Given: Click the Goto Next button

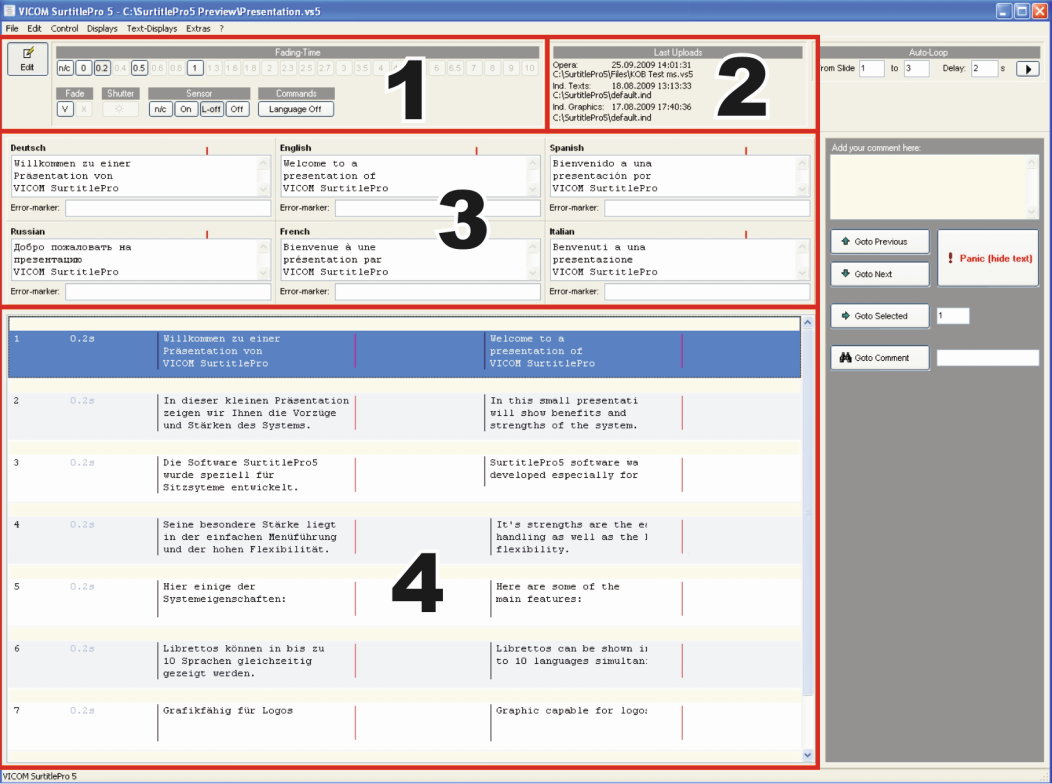Looking at the screenshot, I should tap(880, 274).
